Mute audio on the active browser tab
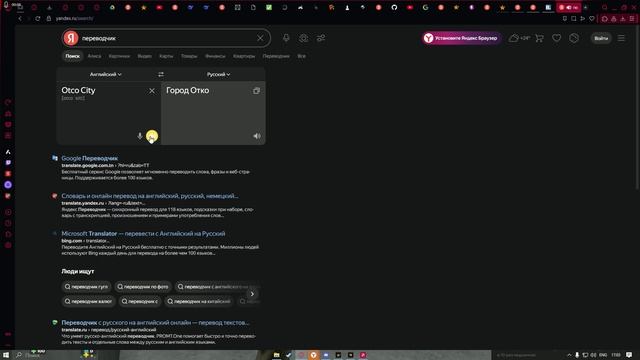This screenshot has width=640, height=360. pyautogui.click(x=569, y=7)
